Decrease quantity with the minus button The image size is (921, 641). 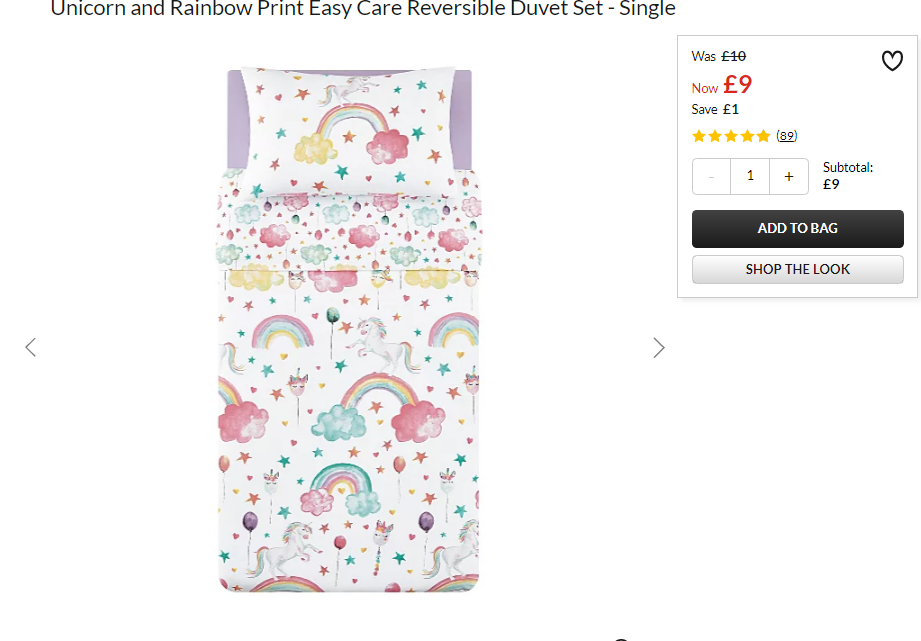711,176
